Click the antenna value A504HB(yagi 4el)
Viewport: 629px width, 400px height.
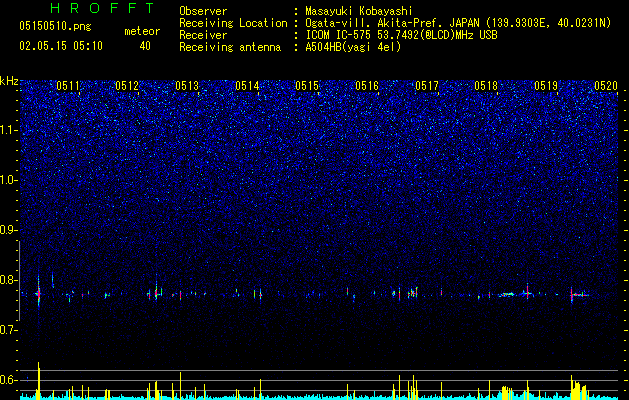[x=353, y=47]
